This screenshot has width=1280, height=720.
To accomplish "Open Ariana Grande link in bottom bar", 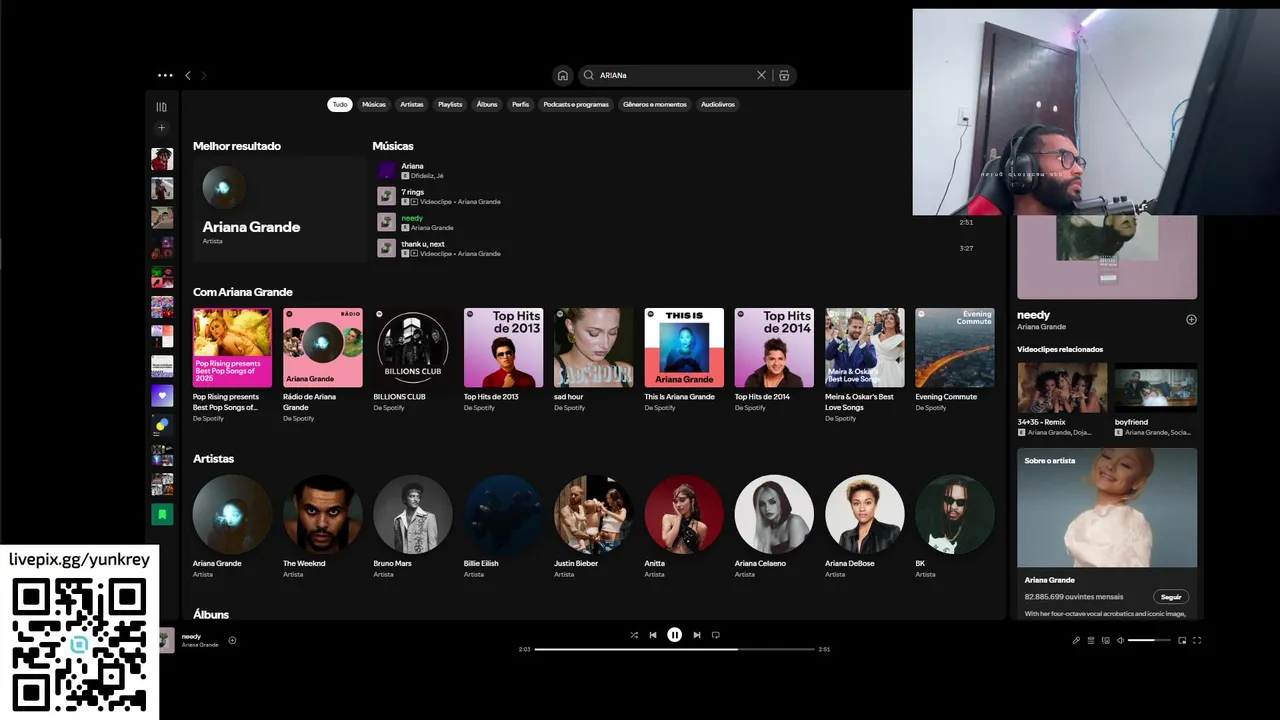I will [x=200, y=645].
